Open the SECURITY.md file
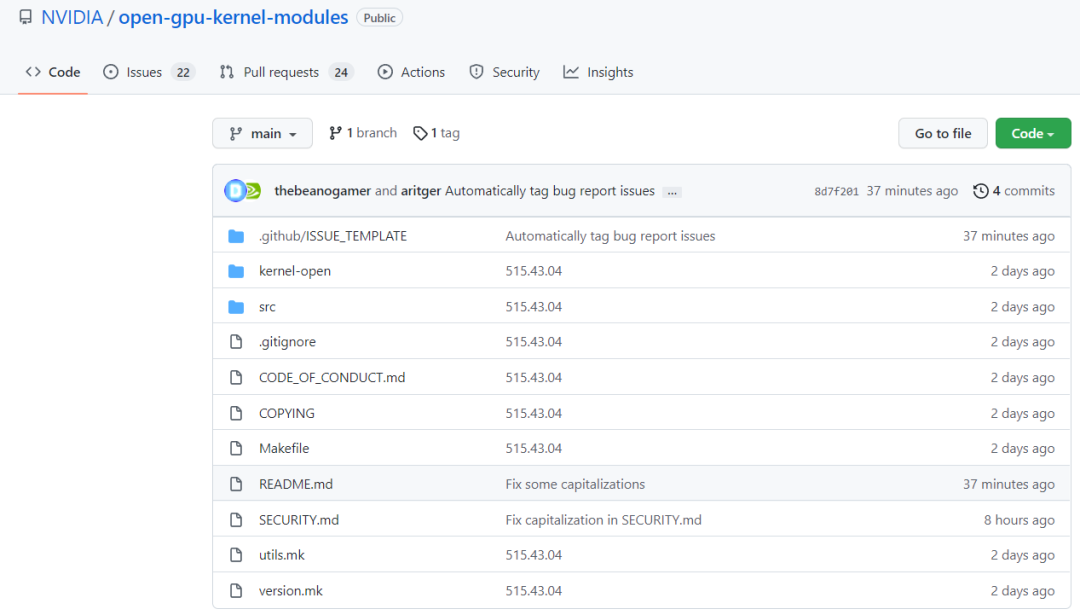The width and height of the screenshot is (1080, 615). pos(298,520)
